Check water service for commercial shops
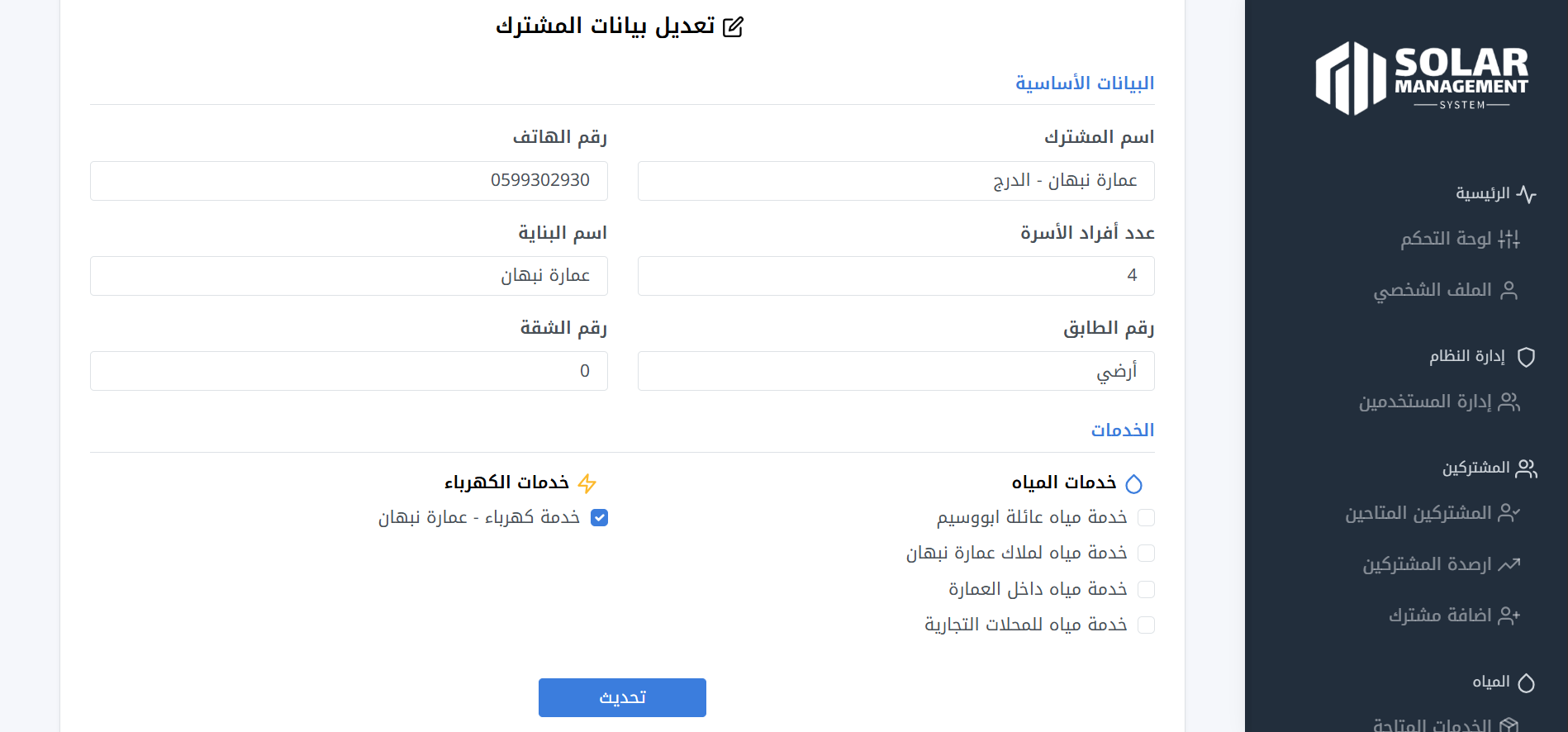The height and width of the screenshot is (732, 1568). point(1146,625)
